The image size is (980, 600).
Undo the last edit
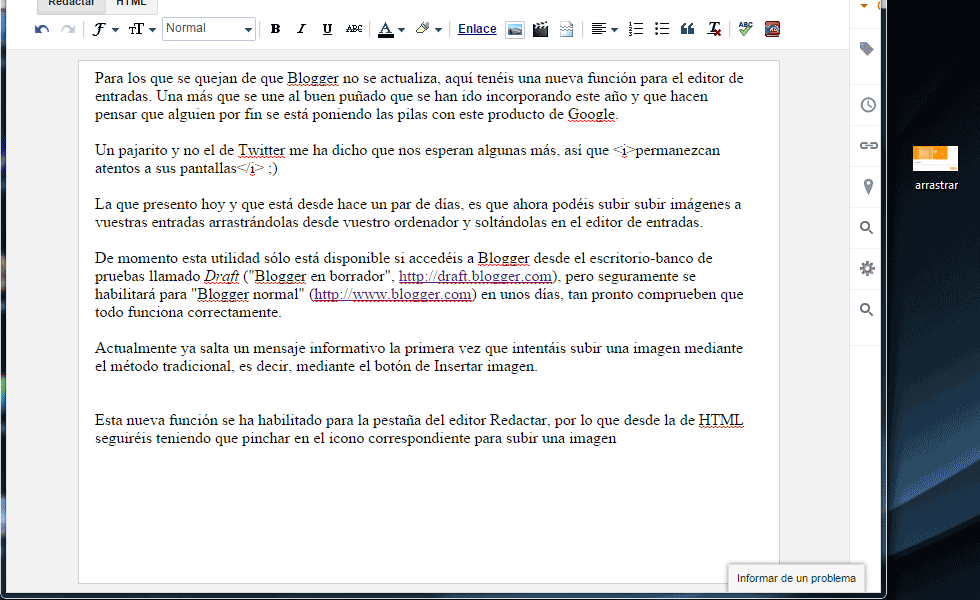tap(42, 29)
